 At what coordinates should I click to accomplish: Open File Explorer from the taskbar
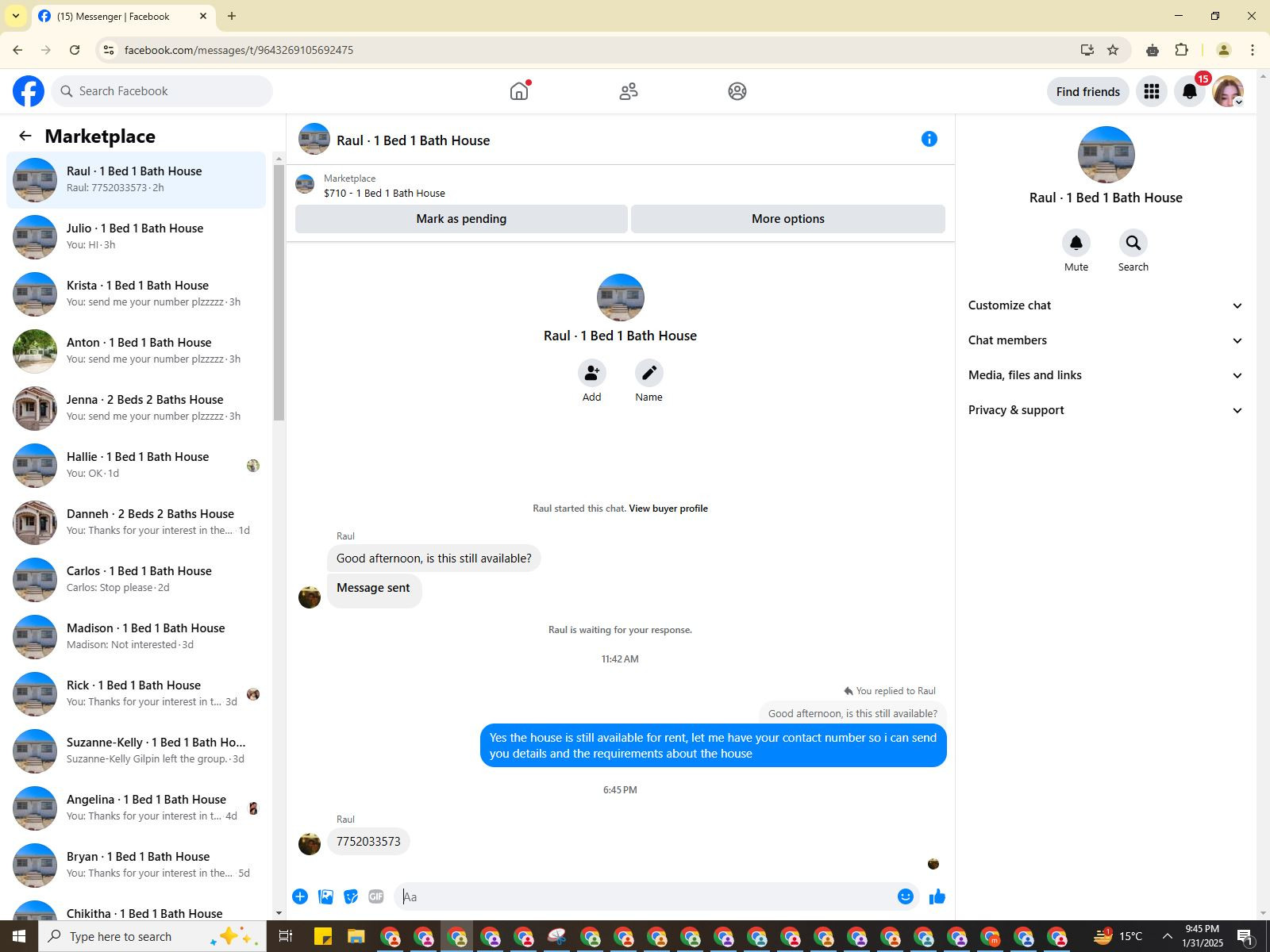[x=356, y=936]
